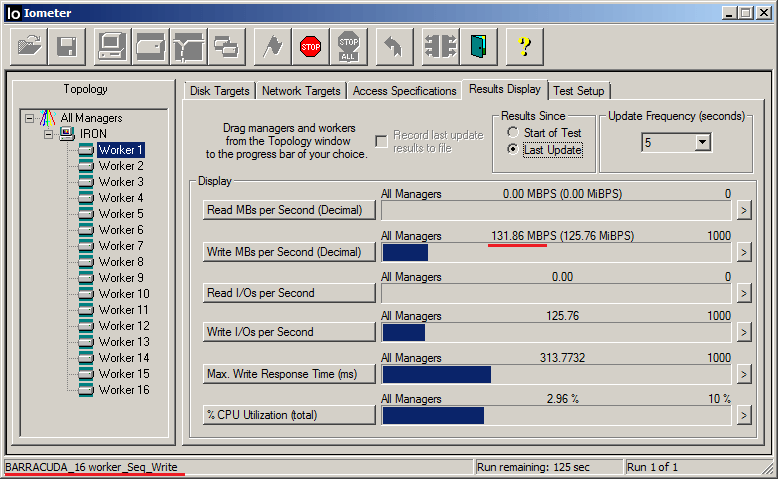The height and width of the screenshot is (479, 778).
Task: Click the Open test configuration file icon
Action: click(30, 46)
